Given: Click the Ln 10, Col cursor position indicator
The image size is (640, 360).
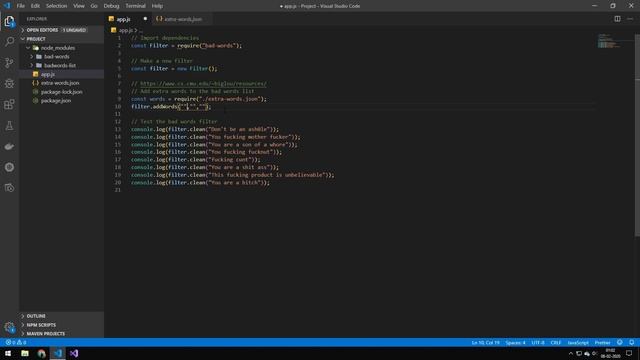Looking at the screenshot, I should click(x=485, y=342).
